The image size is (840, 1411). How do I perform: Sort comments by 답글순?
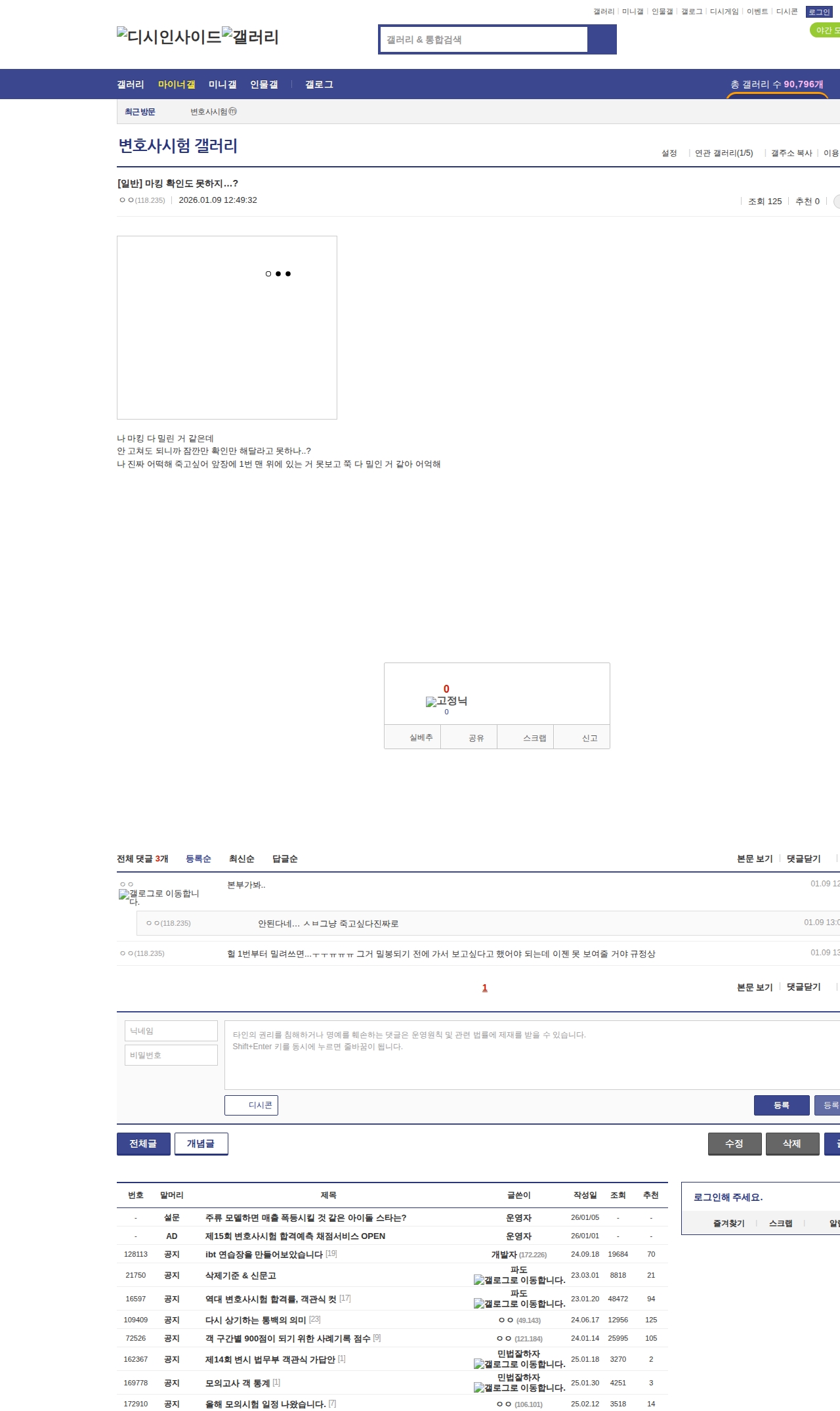285,859
